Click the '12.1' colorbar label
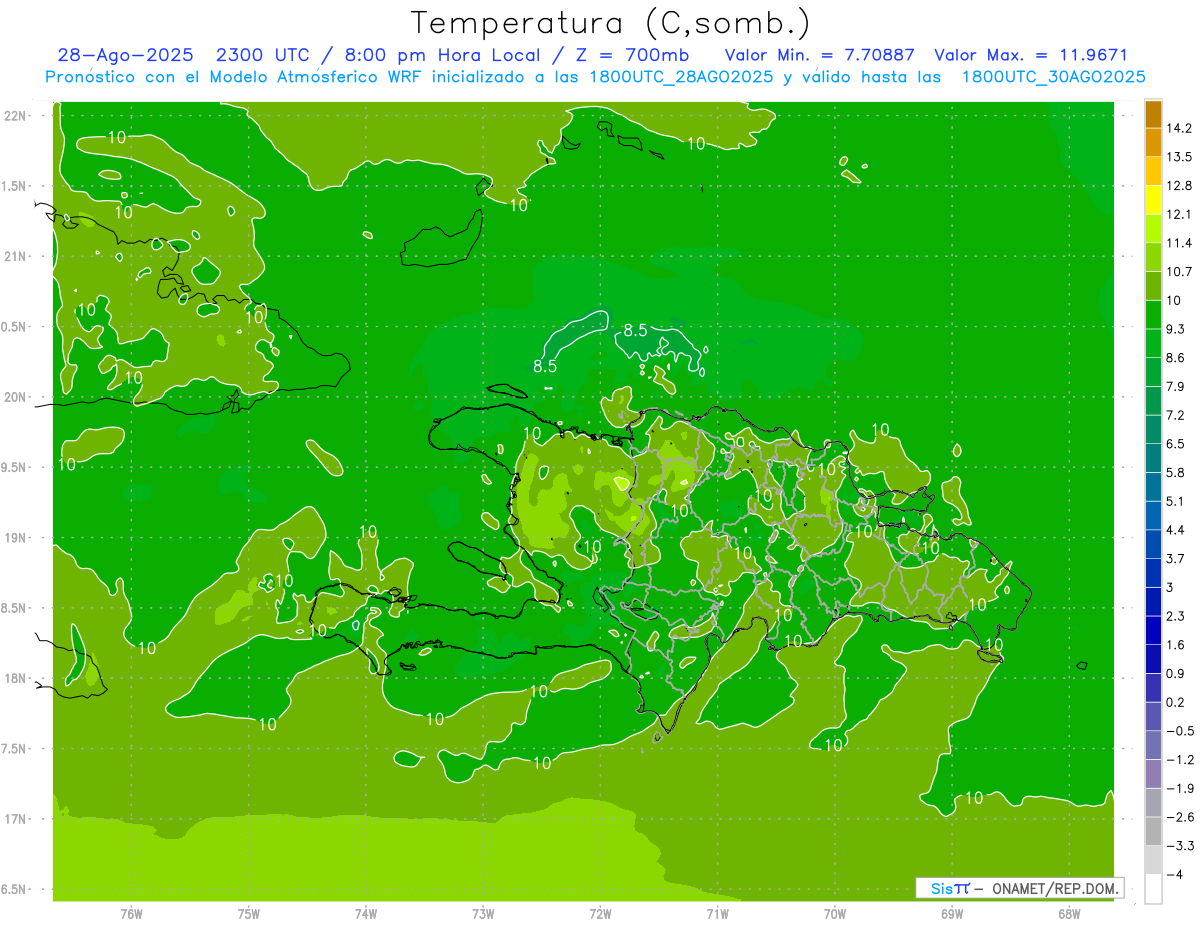Screen dimensions: 1200x927 tap(1179, 214)
